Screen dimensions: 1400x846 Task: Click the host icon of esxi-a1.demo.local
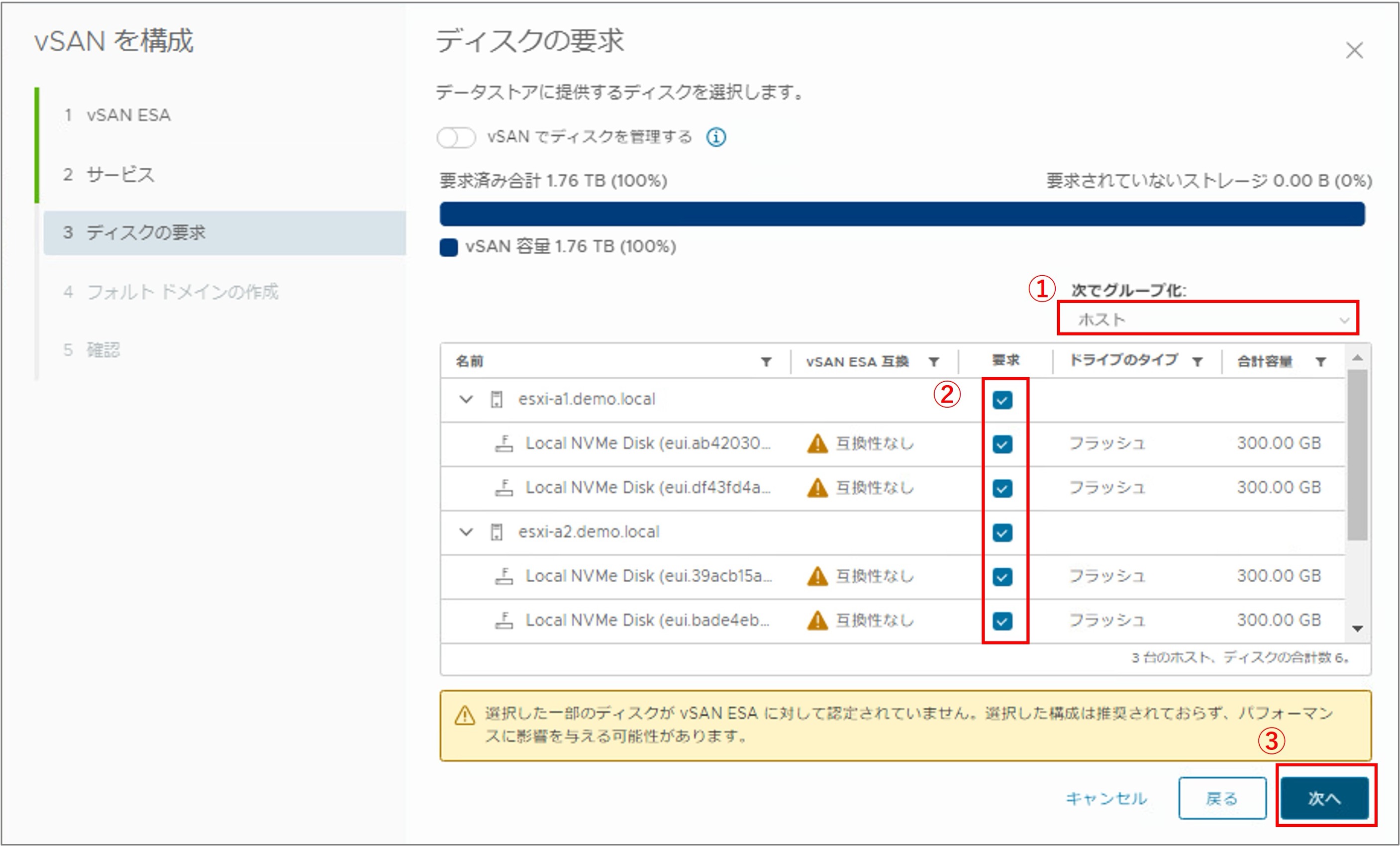coord(497,400)
